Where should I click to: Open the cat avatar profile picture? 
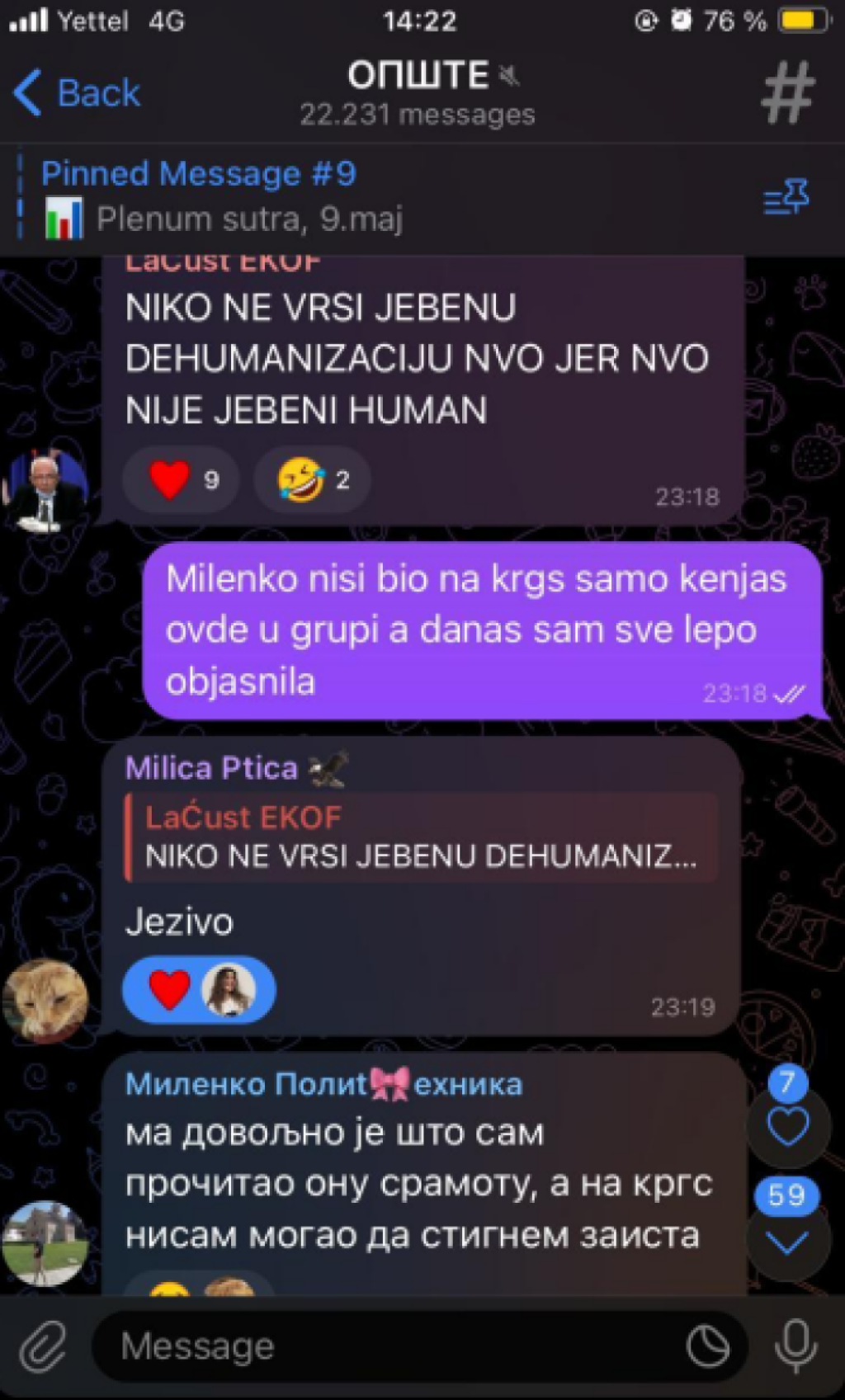45,1000
